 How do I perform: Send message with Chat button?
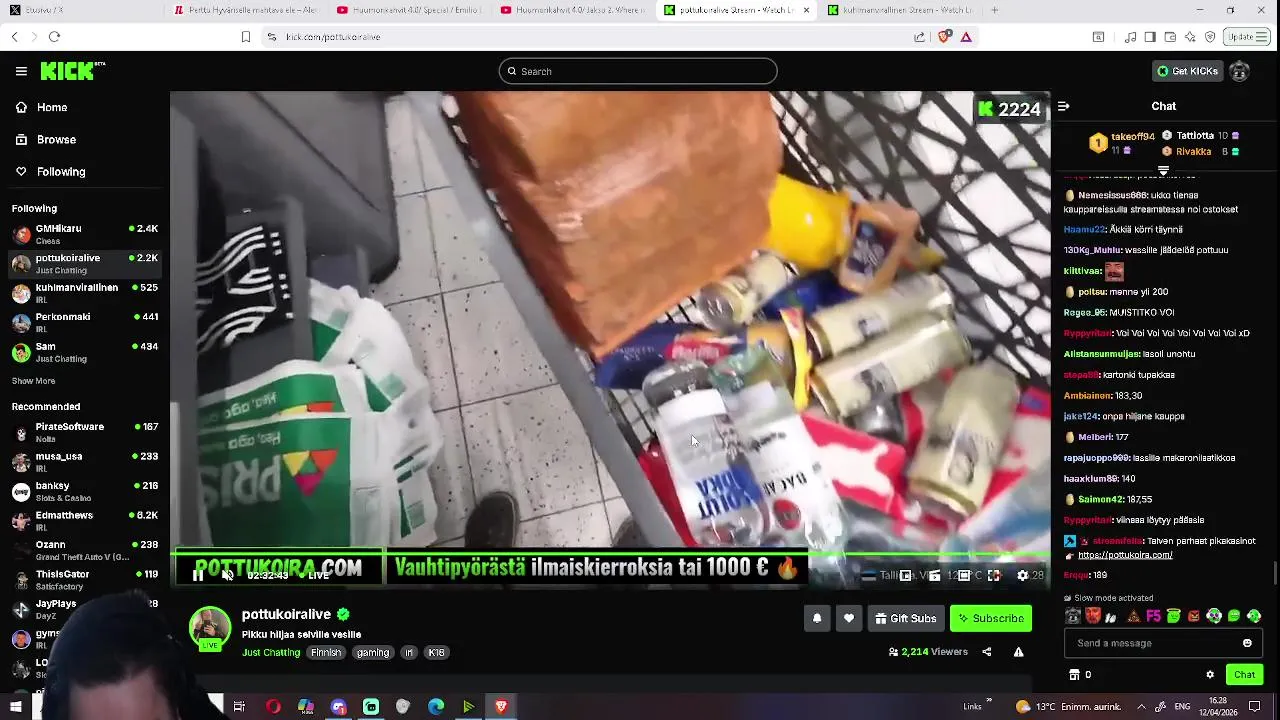1244,674
